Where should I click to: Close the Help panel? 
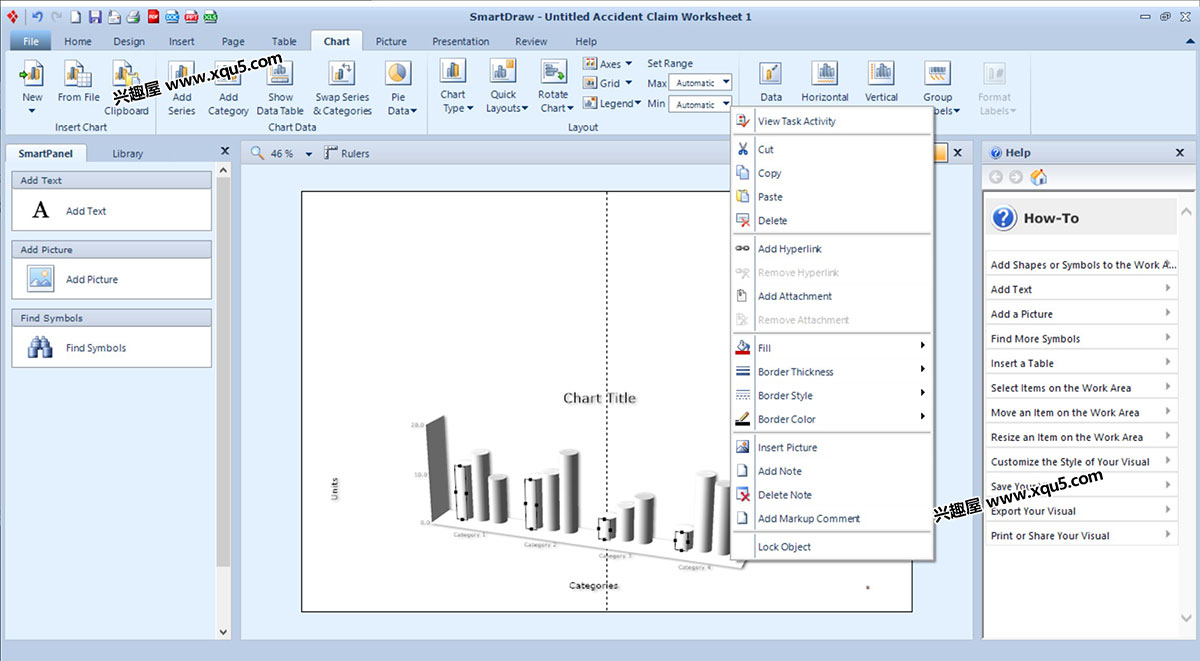point(1180,153)
